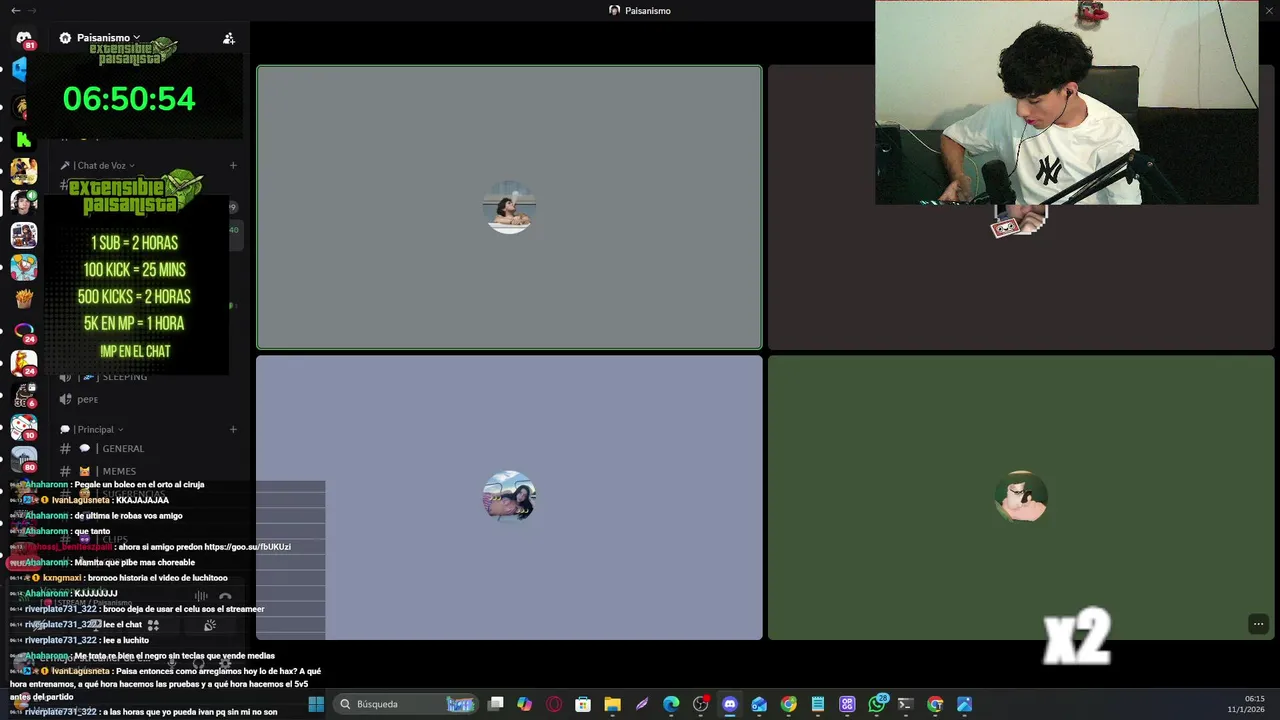Add a channel to Principal category

click(x=233, y=429)
